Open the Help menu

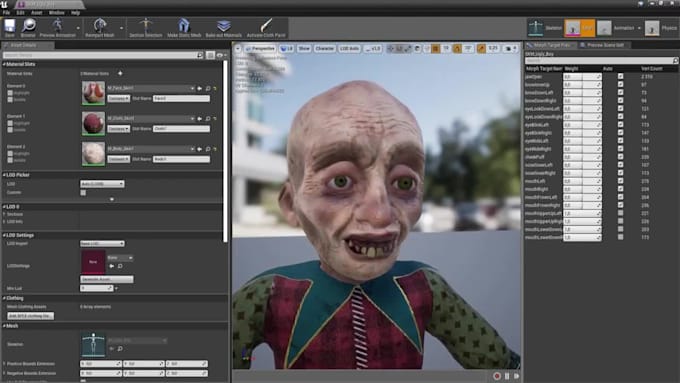click(x=75, y=13)
